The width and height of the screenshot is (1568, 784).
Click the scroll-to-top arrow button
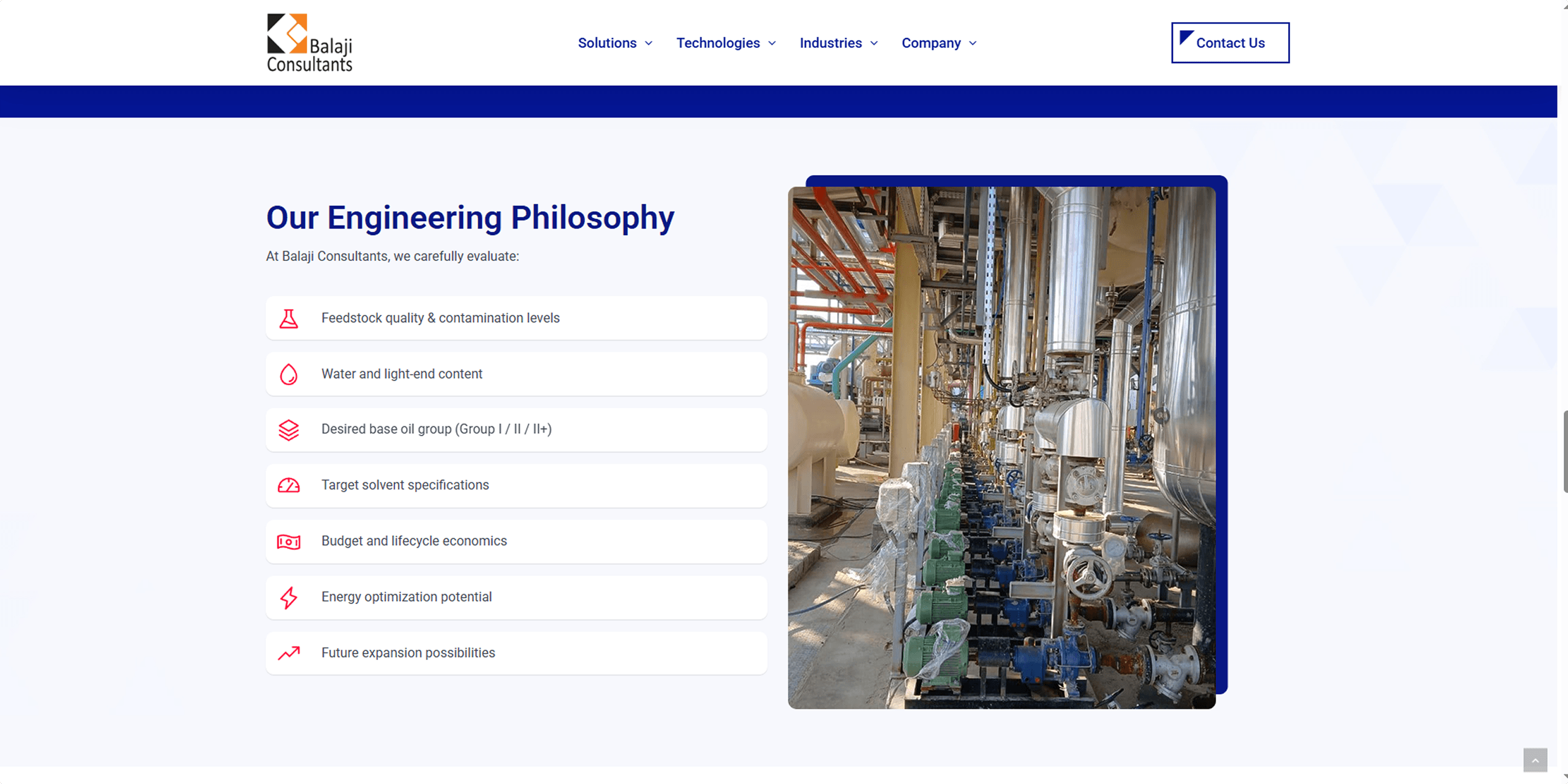tap(1535, 760)
